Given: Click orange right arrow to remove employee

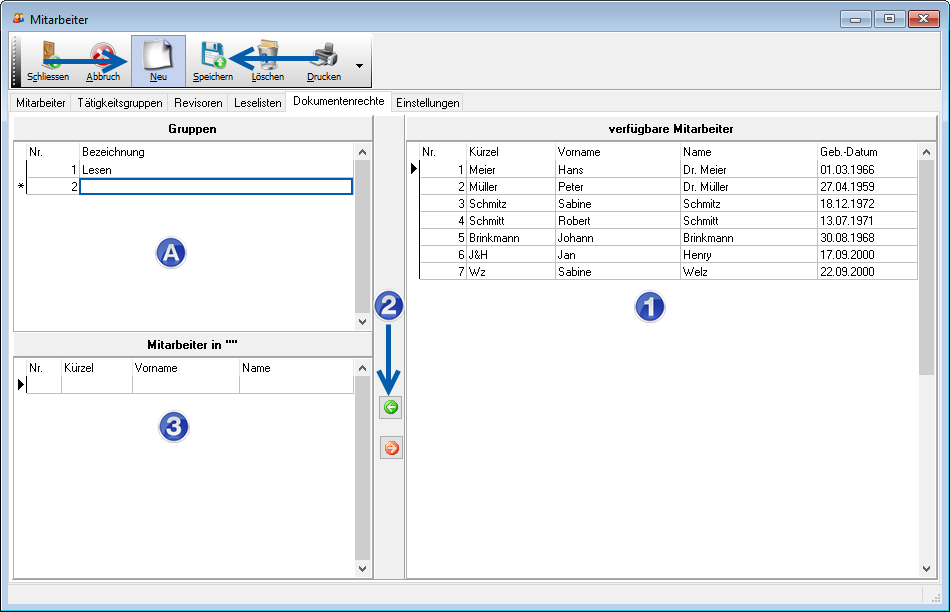Looking at the screenshot, I should 391,448.
